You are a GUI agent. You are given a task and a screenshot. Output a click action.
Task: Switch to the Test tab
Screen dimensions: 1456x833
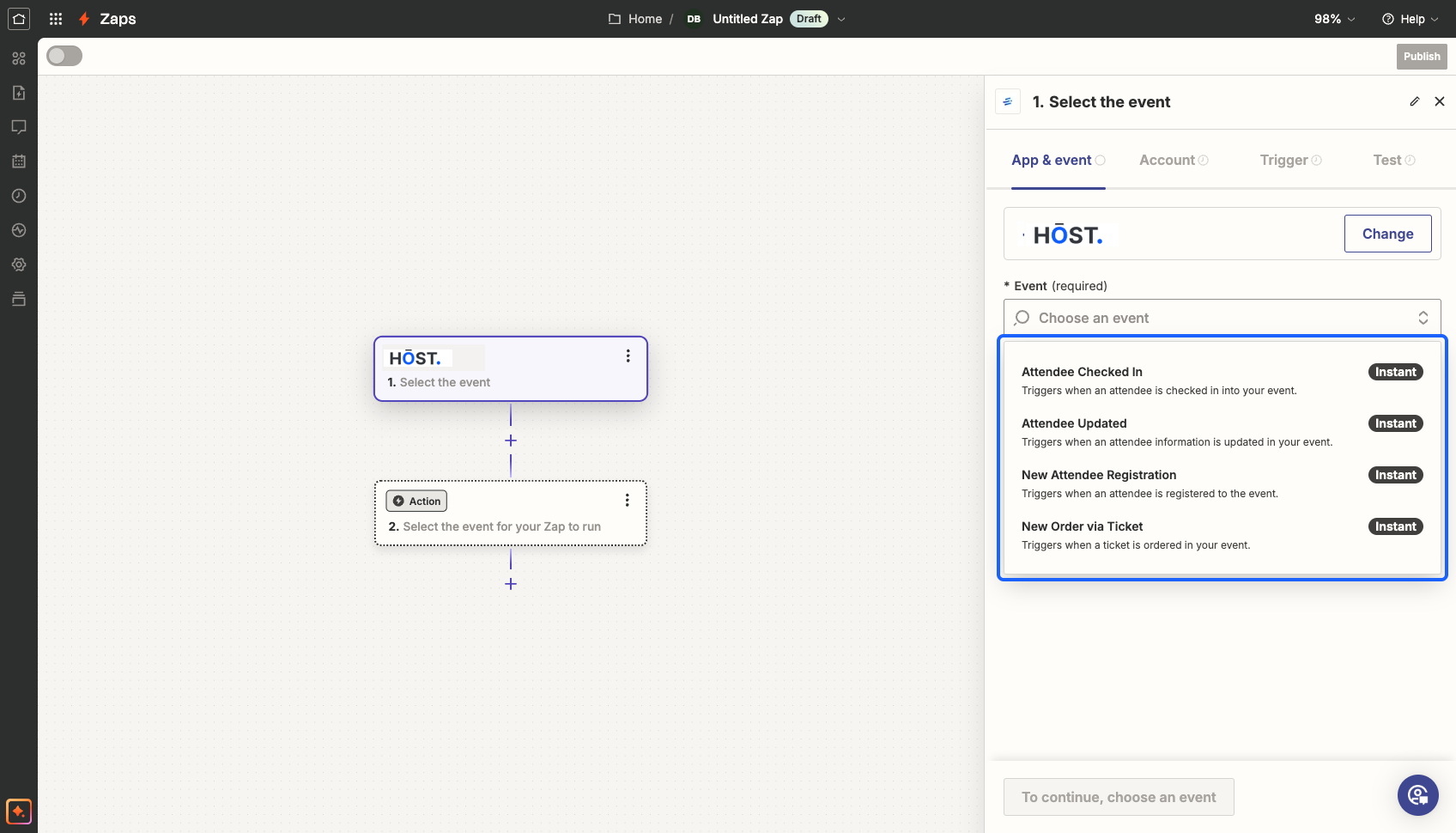tap(1394, 160)
